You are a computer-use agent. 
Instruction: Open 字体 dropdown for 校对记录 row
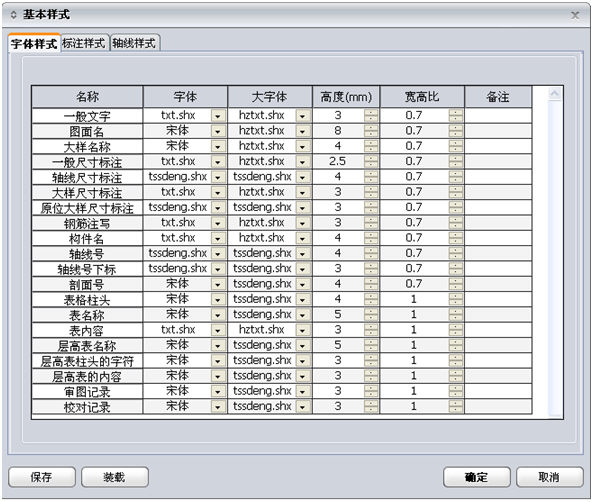coord(218,407)
